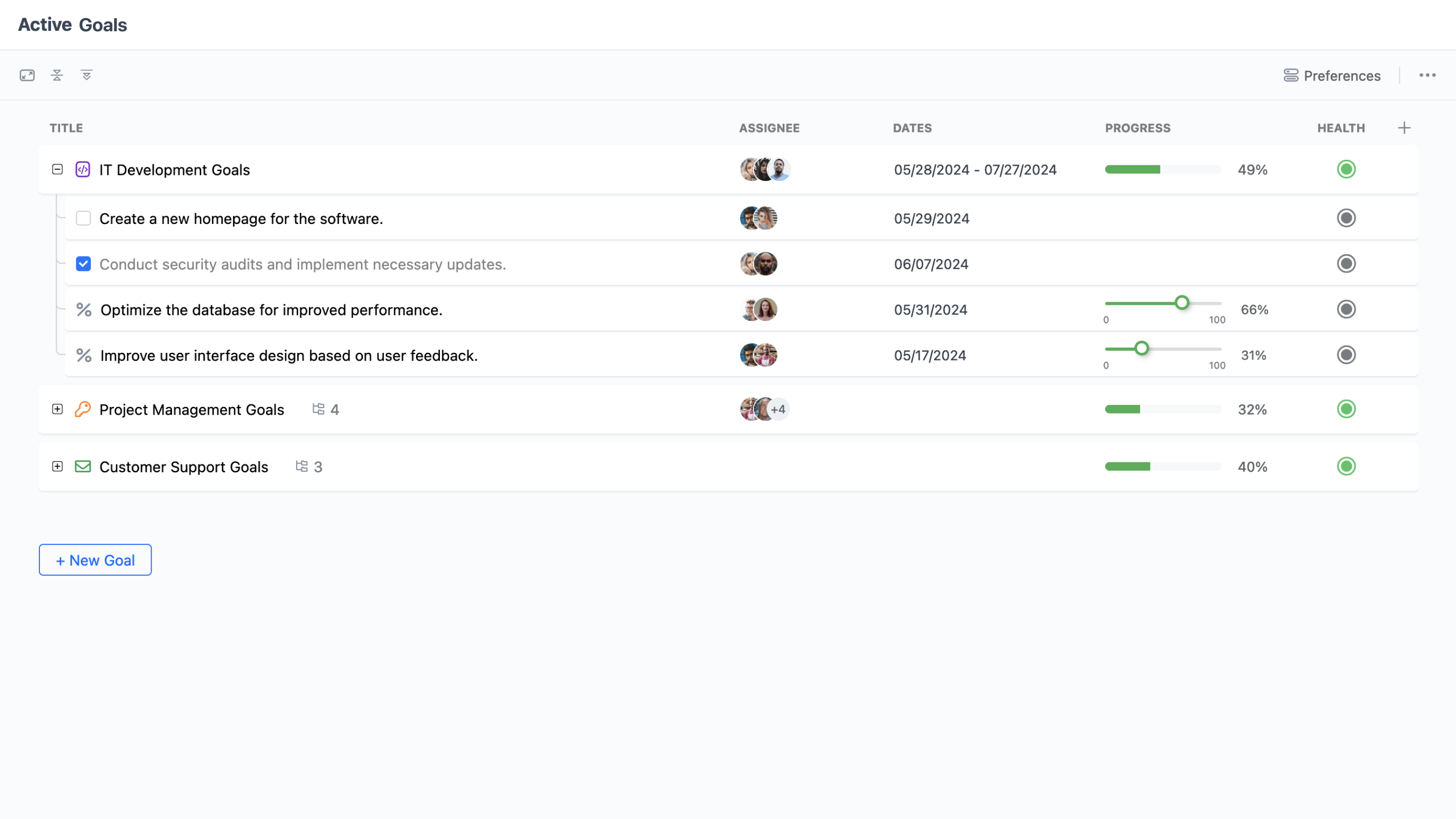
Task: Click the fullscreen expand view icon
Action: coord(27,75)
